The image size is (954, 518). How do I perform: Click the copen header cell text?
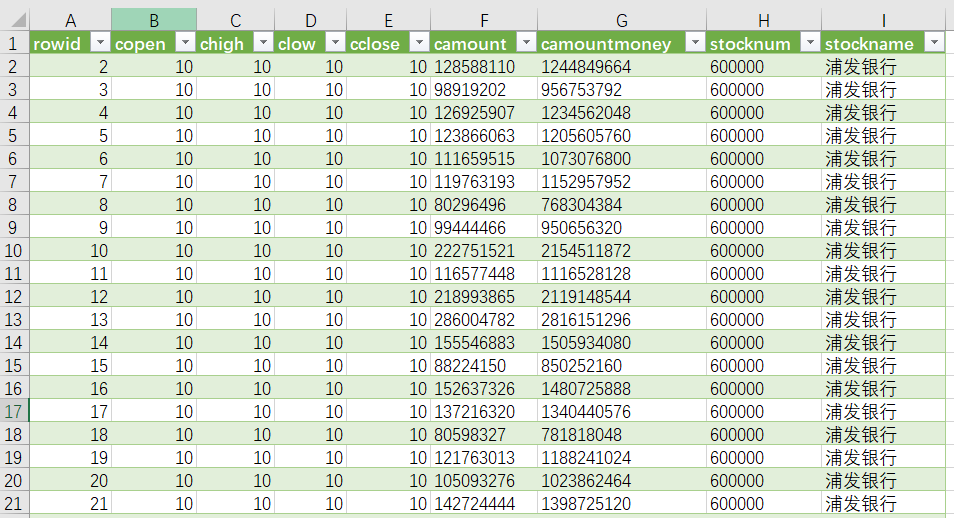pos(140,44)
